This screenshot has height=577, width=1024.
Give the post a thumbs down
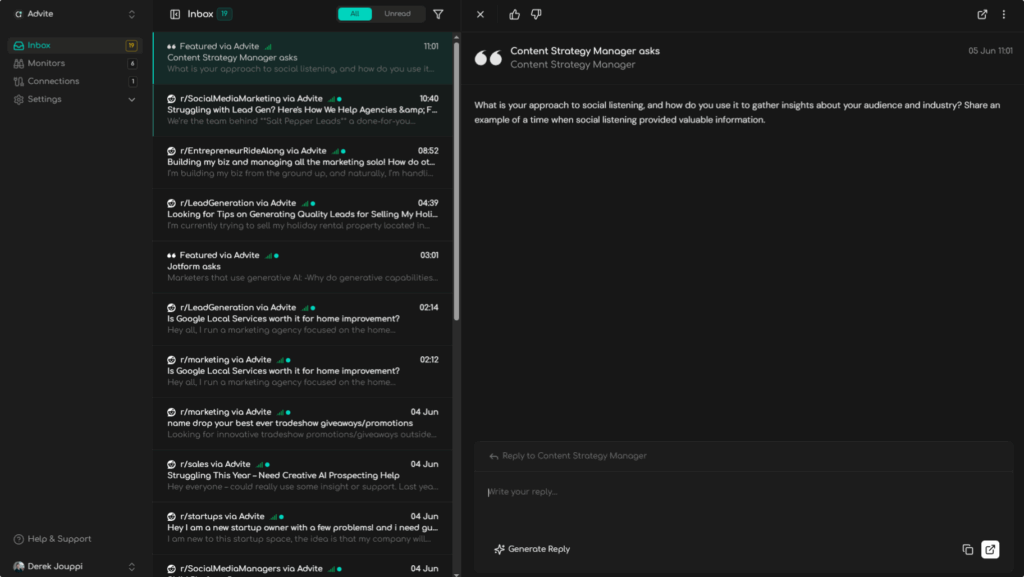(x=537, y=14)
